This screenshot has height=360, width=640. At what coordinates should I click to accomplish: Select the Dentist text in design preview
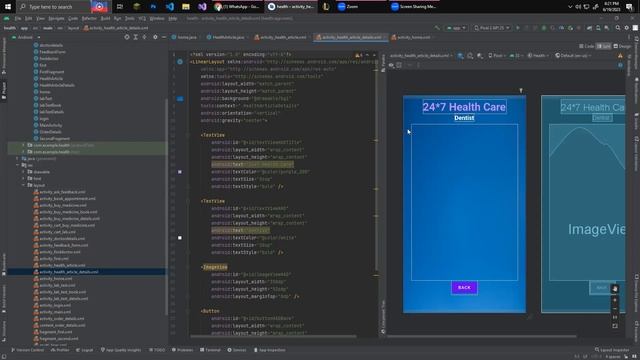464,118
